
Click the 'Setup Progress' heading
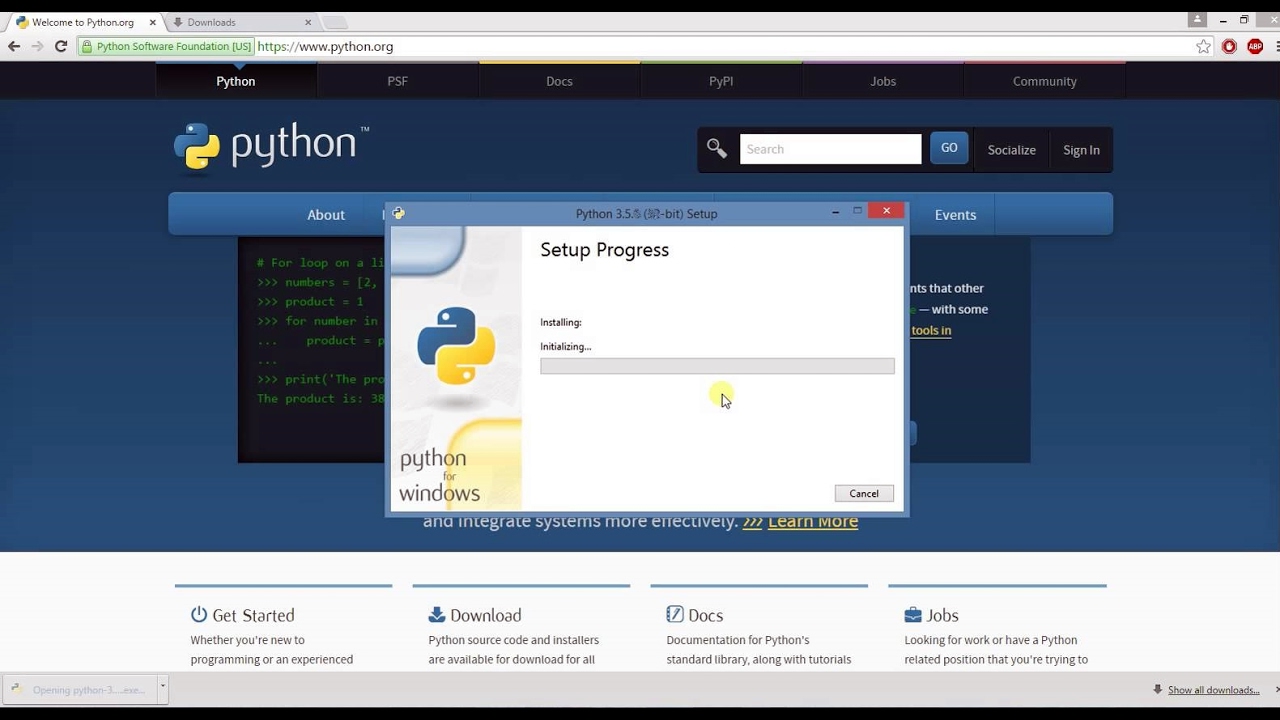604,250
